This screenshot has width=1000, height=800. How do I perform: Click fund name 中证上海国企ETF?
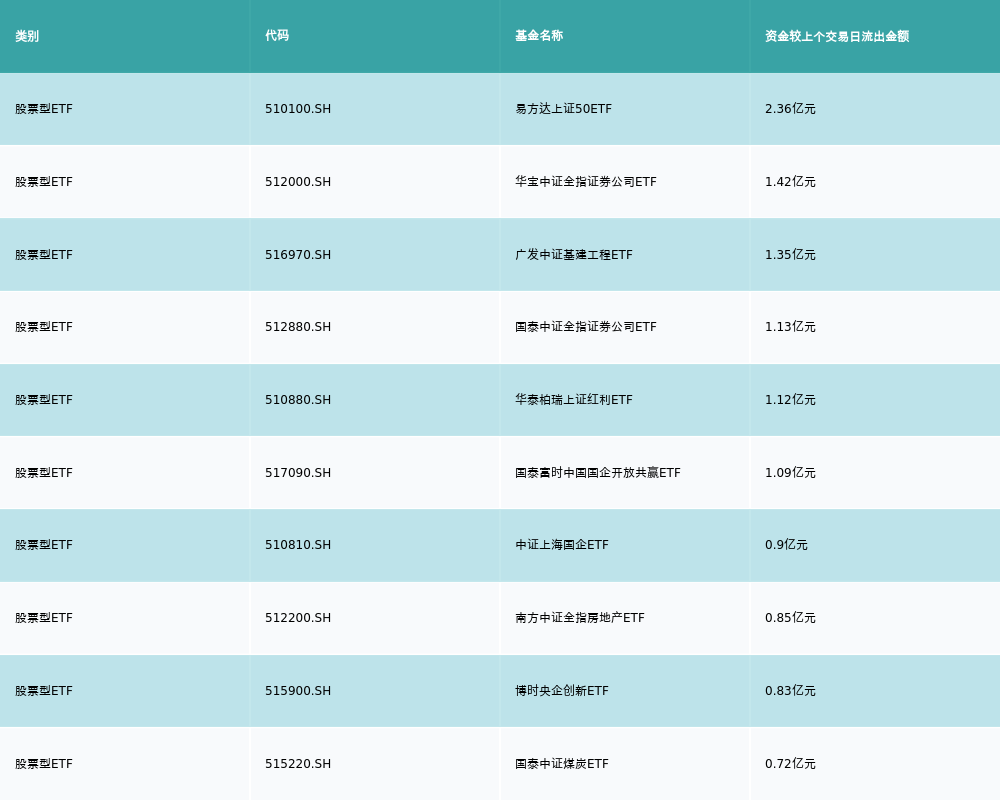(x=562, y=545)
